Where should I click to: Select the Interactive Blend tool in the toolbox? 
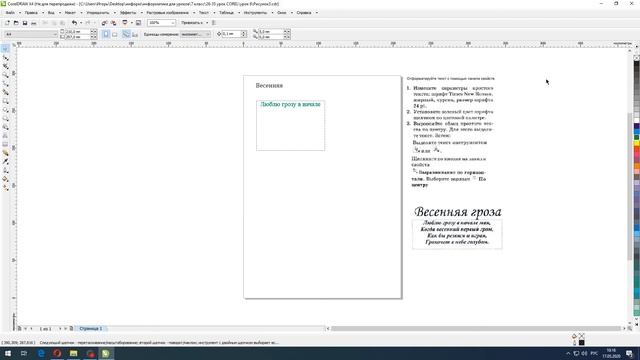5,153
